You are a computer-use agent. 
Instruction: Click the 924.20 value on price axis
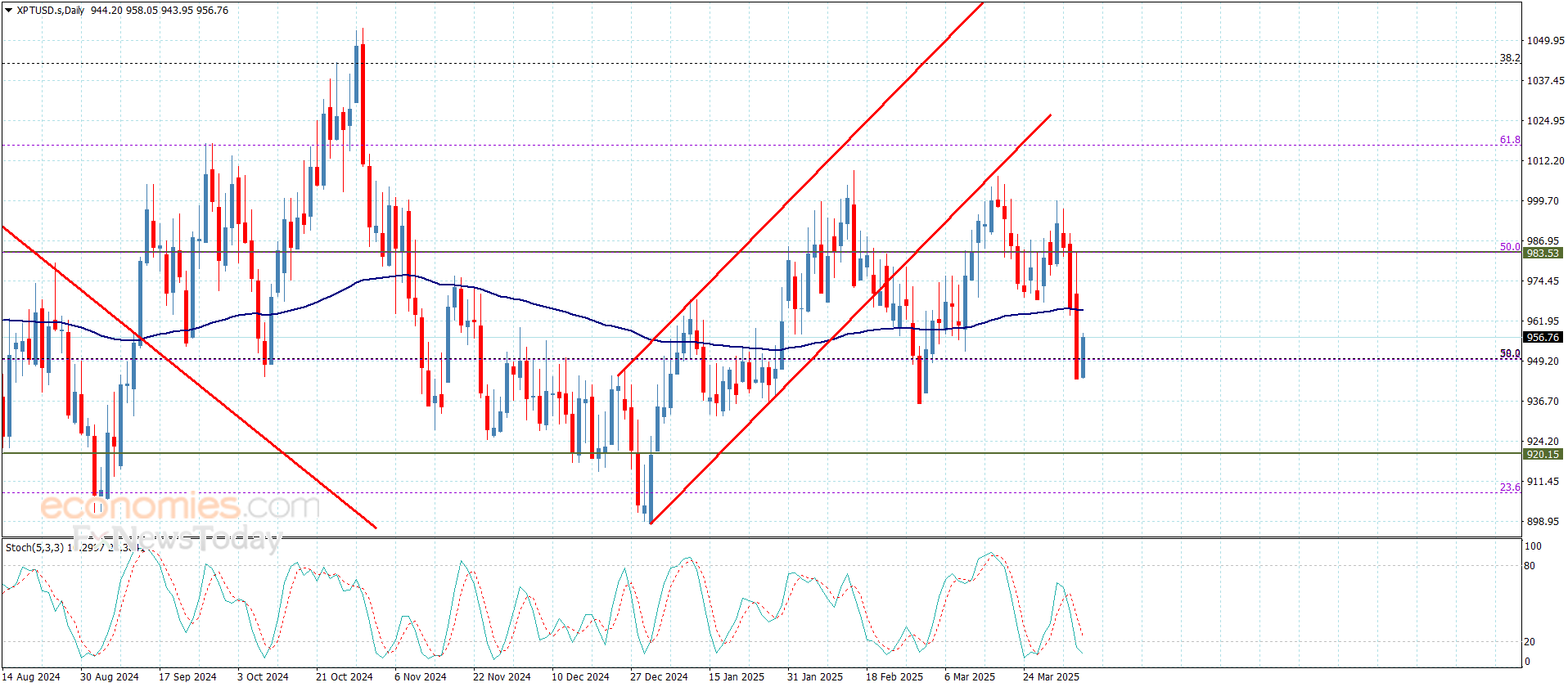click(1543, 442)
